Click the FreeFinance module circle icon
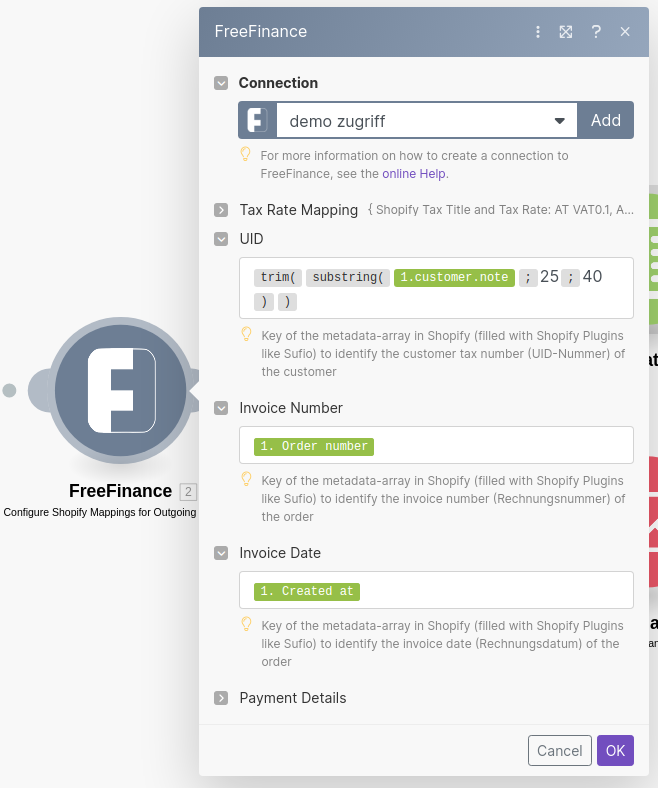This screenshot has width=658, height=788. tap(121, 390)
